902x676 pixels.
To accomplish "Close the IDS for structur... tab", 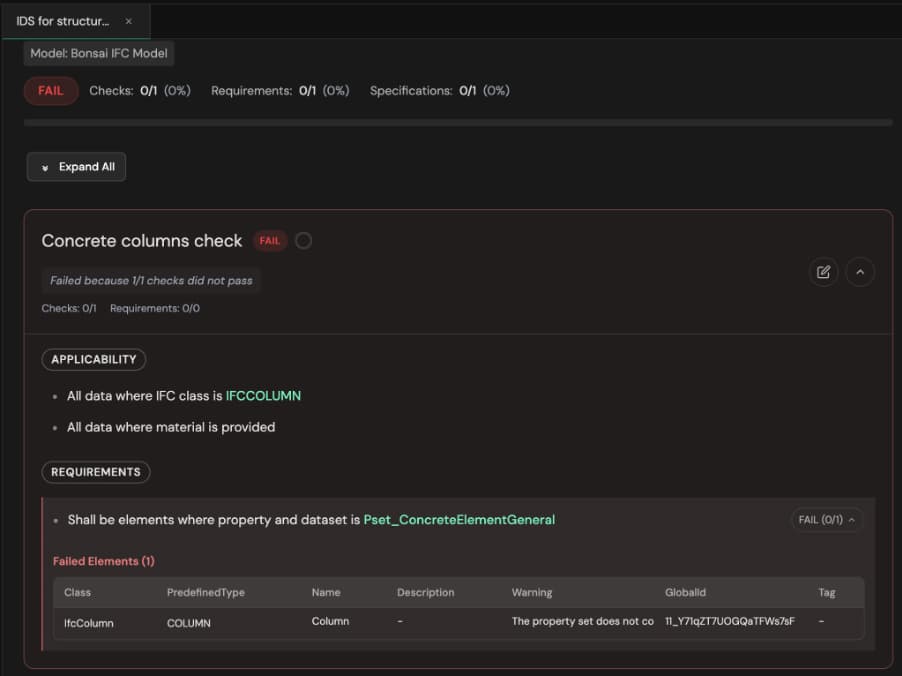I will pos(128,21).
